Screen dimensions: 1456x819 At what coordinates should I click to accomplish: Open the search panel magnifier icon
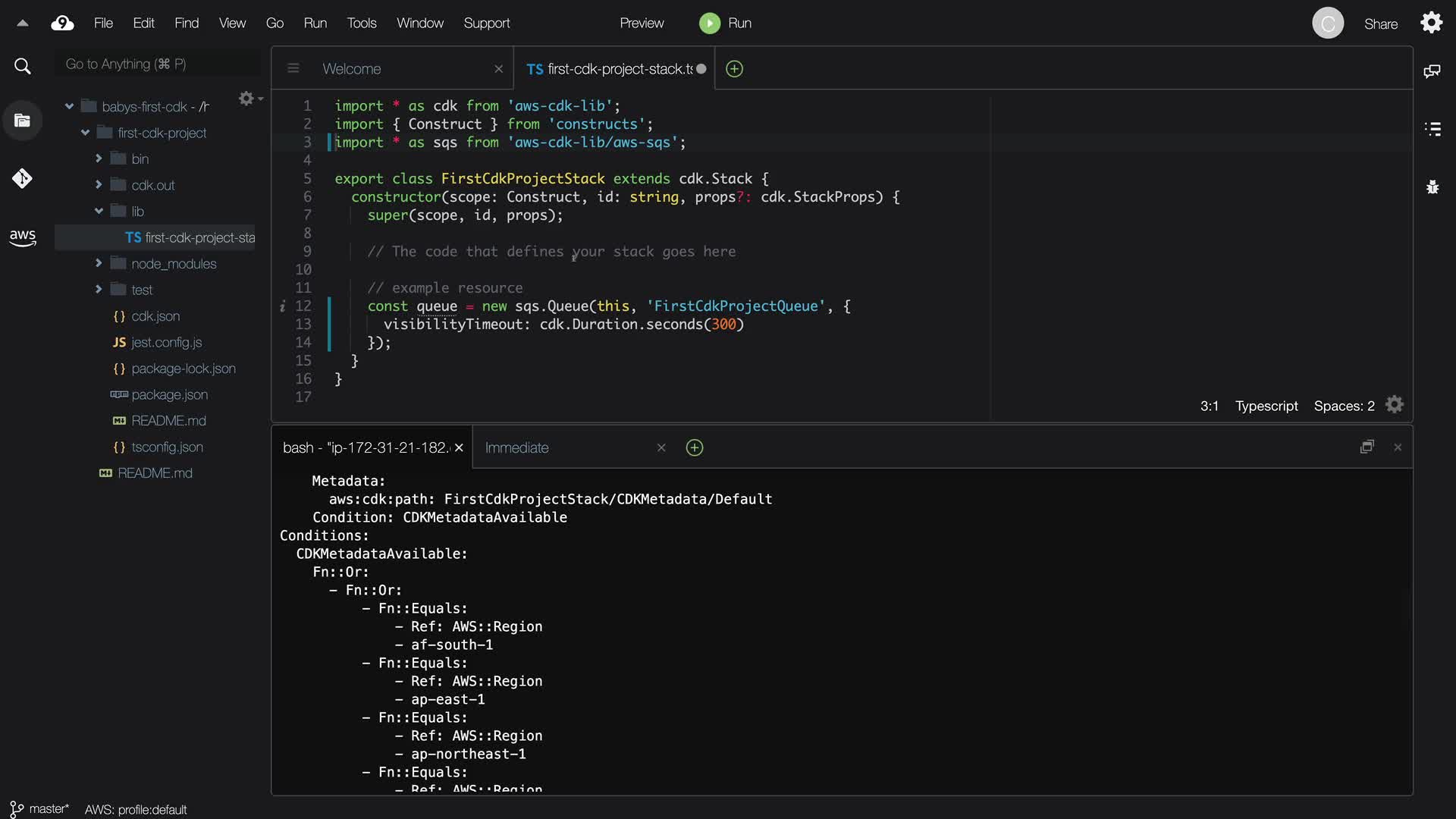pyautogui.click(x=23, y=67)
